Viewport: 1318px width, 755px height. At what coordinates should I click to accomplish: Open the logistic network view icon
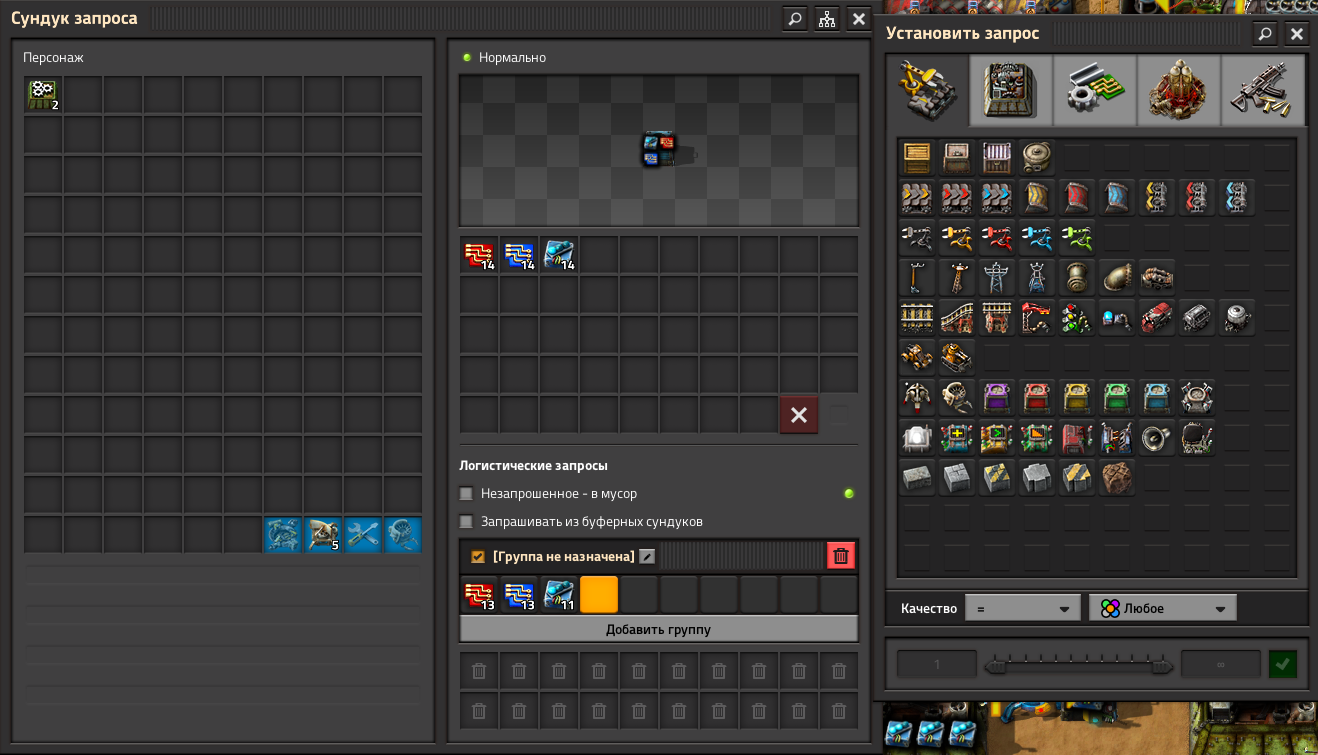pos(826,18)
